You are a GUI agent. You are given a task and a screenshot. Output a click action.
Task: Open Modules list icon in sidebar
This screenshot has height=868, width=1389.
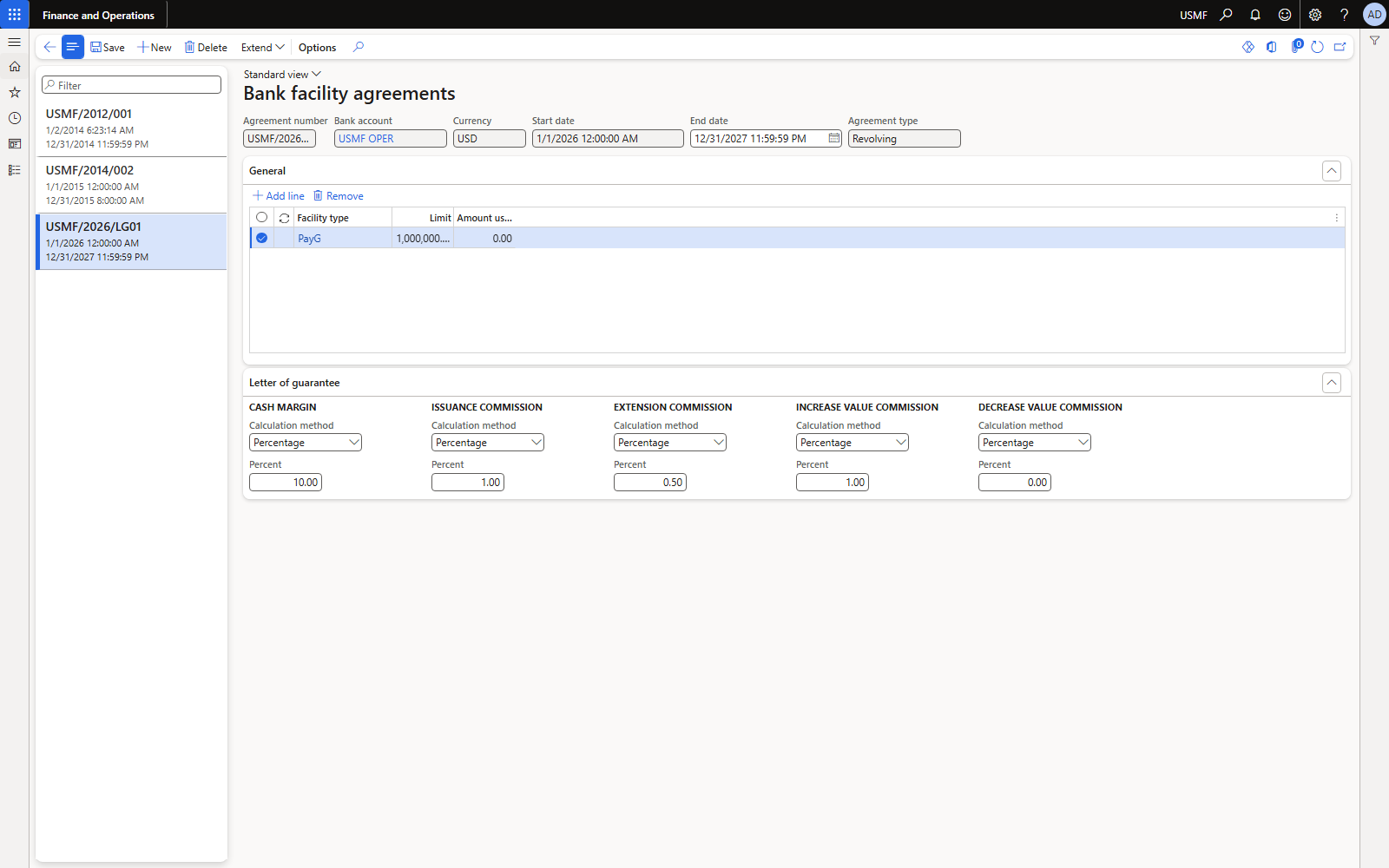click(x=14, y=170)
